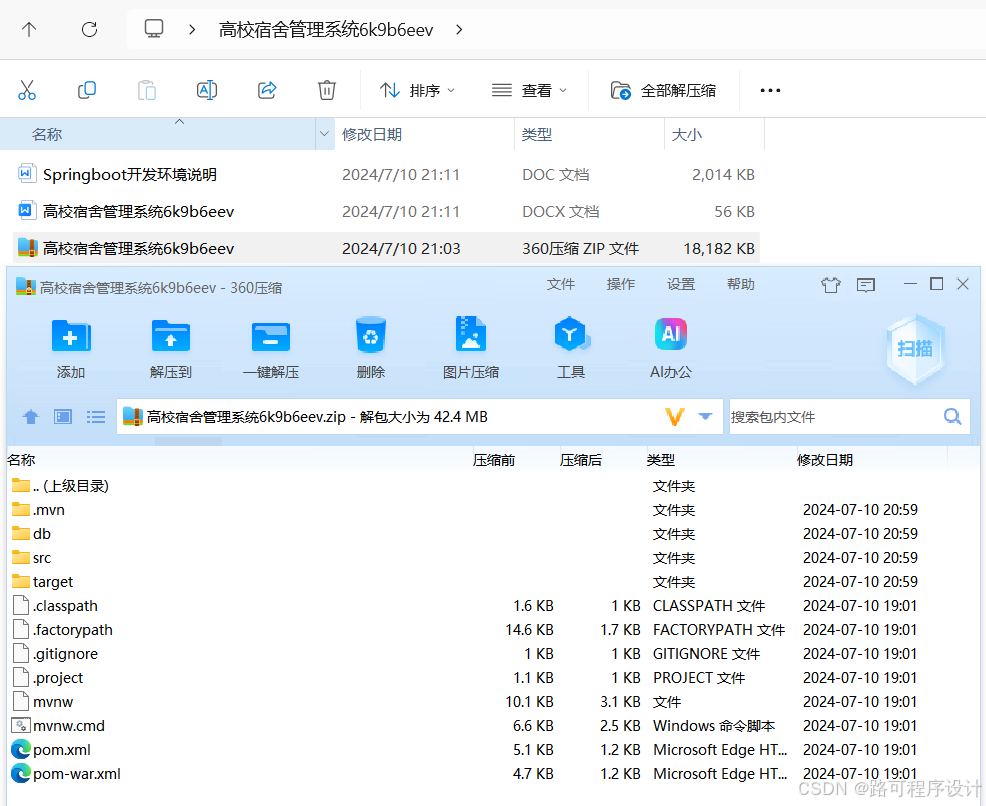
Task: Click the Paste clipboard icon
Action: coord(147,91)
